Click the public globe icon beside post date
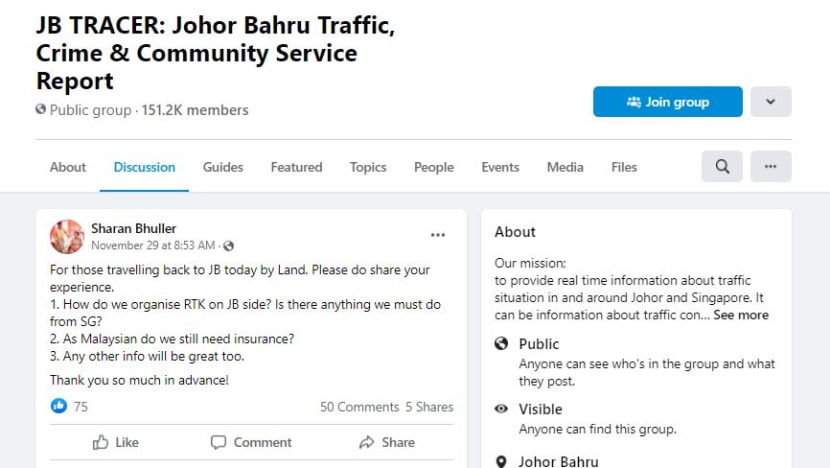The height and width of the screenshot is (468, 830). pos(229,246)
